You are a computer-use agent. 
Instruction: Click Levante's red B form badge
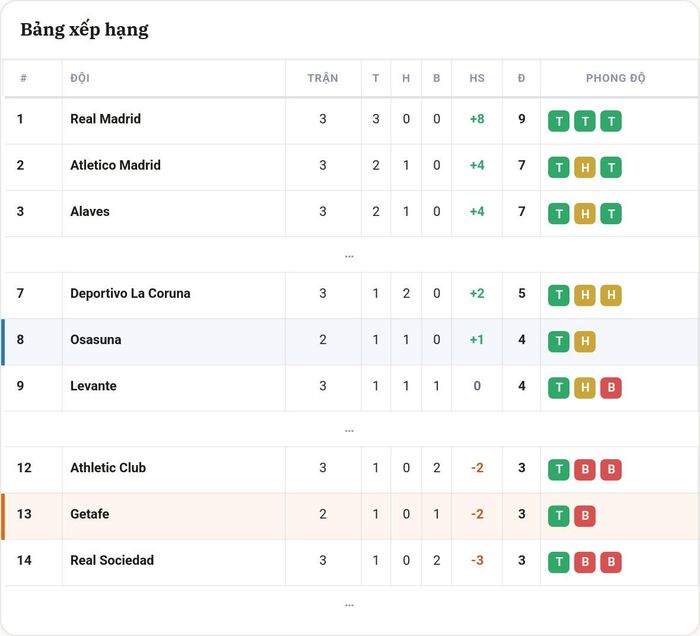click(x=611, y=387)
